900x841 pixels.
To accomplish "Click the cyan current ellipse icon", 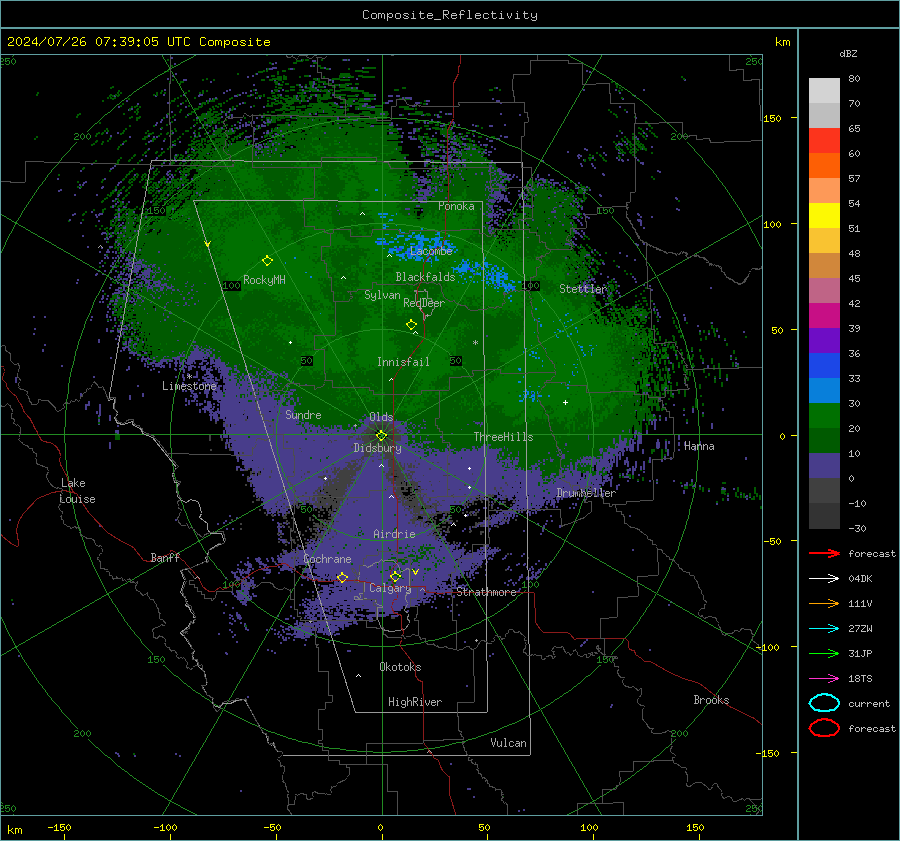I will [824, 703].
